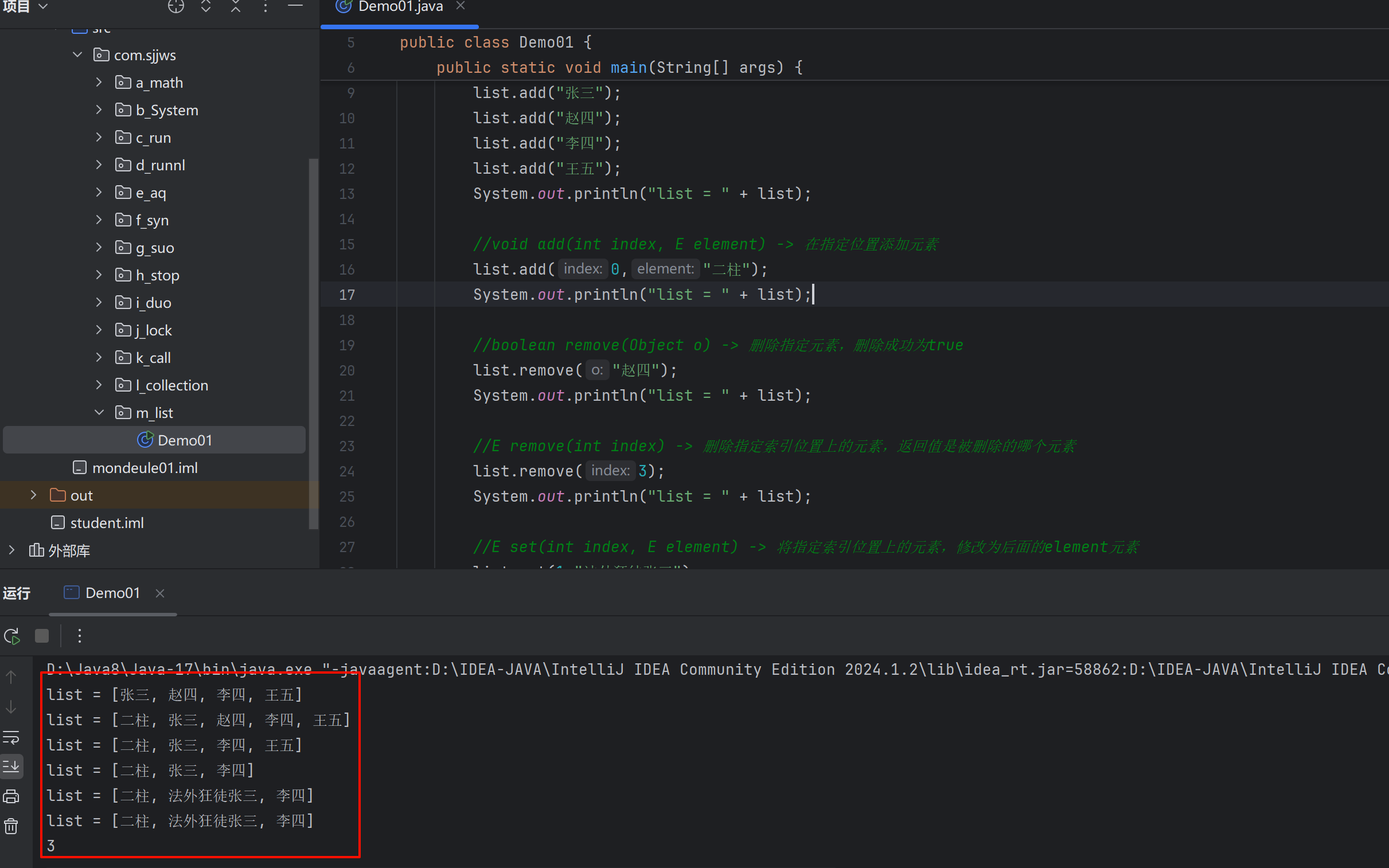1389x868 pixels.
Task: Click the down stack trace arrow
Action: coord(11,707)
